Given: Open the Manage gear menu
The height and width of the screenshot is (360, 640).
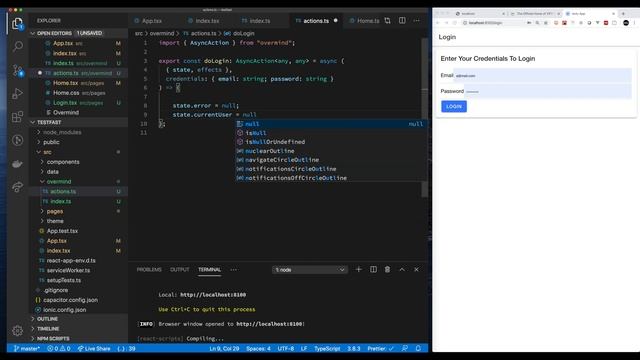Looking at the screenshot, I should pos(18,330).
